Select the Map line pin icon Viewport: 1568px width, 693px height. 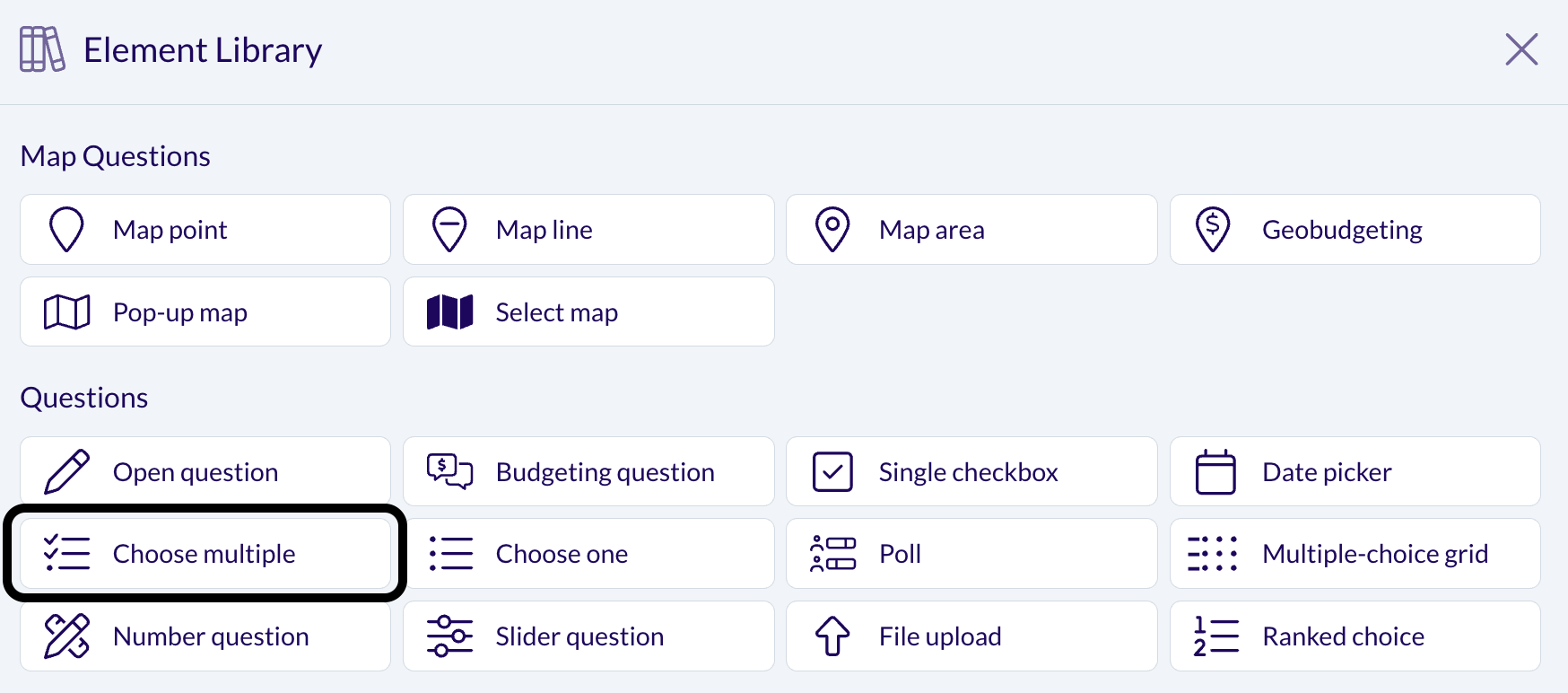[449, 230]
